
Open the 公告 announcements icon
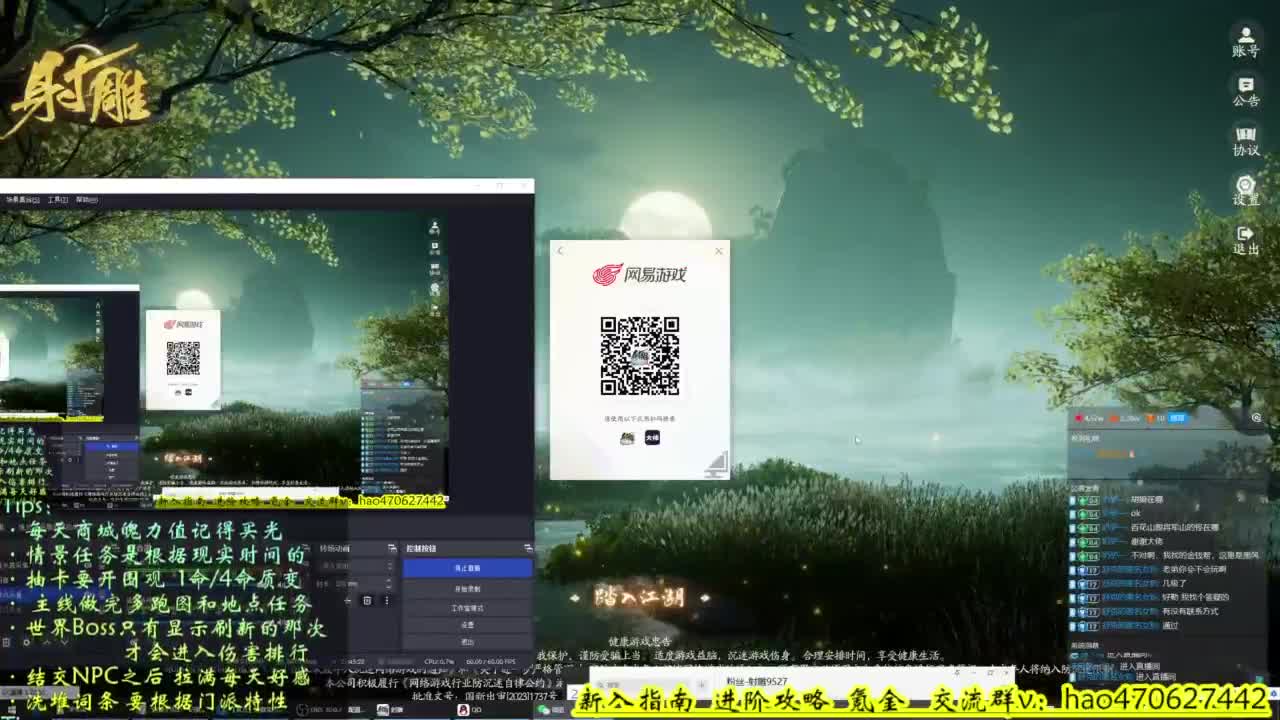pos(1245,91)
